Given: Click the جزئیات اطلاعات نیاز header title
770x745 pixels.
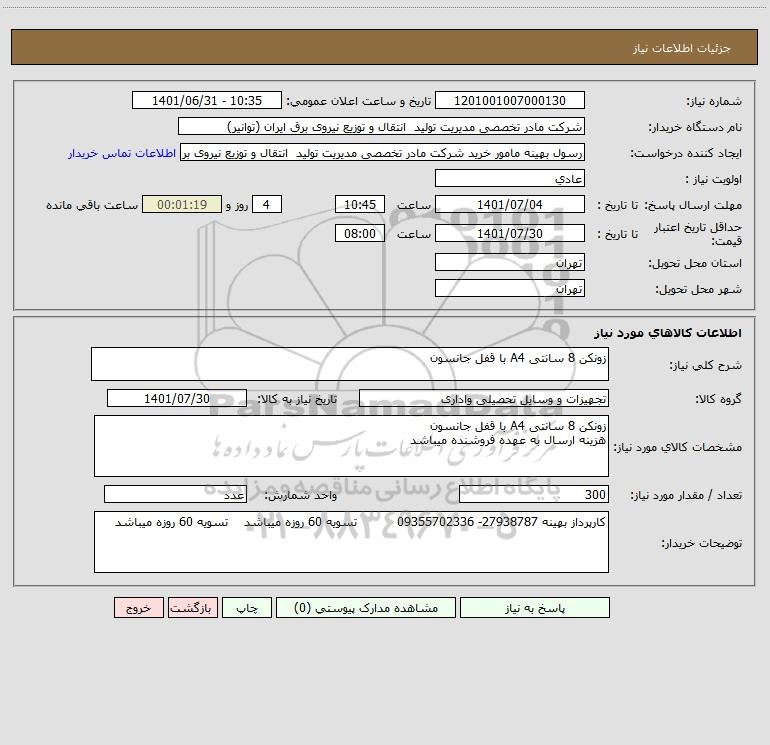Looking at the screenshot, I should pos(682,48).
